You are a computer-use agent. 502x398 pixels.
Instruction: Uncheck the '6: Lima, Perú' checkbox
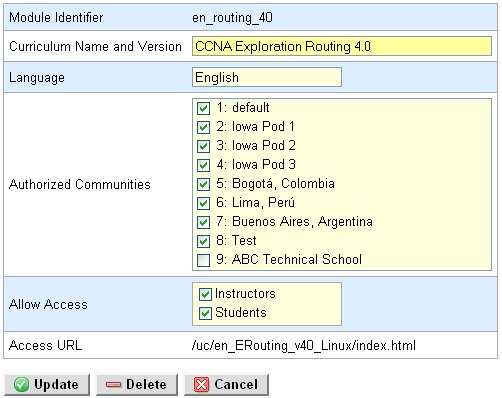coord(203,203)
